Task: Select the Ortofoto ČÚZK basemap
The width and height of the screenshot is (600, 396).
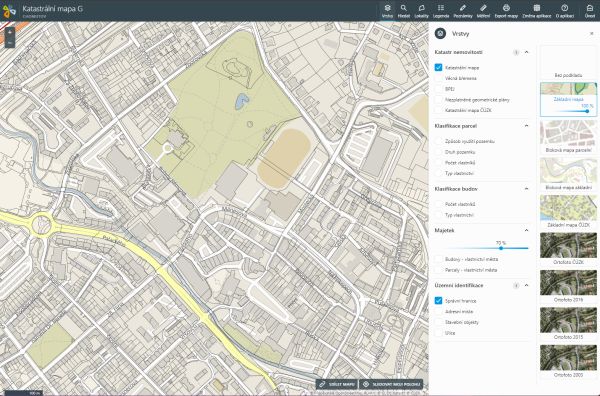Action: [x=568, y=249]
